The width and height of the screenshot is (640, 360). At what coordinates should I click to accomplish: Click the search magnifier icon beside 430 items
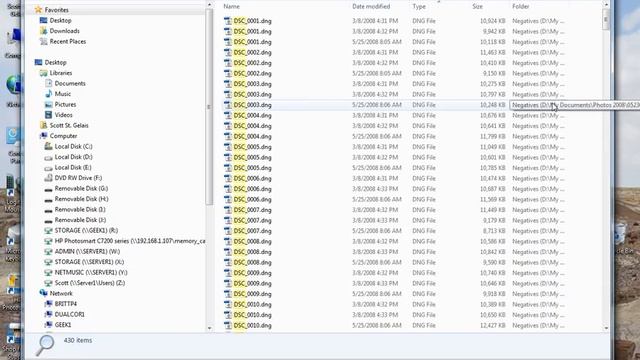(x=44, y=345)
